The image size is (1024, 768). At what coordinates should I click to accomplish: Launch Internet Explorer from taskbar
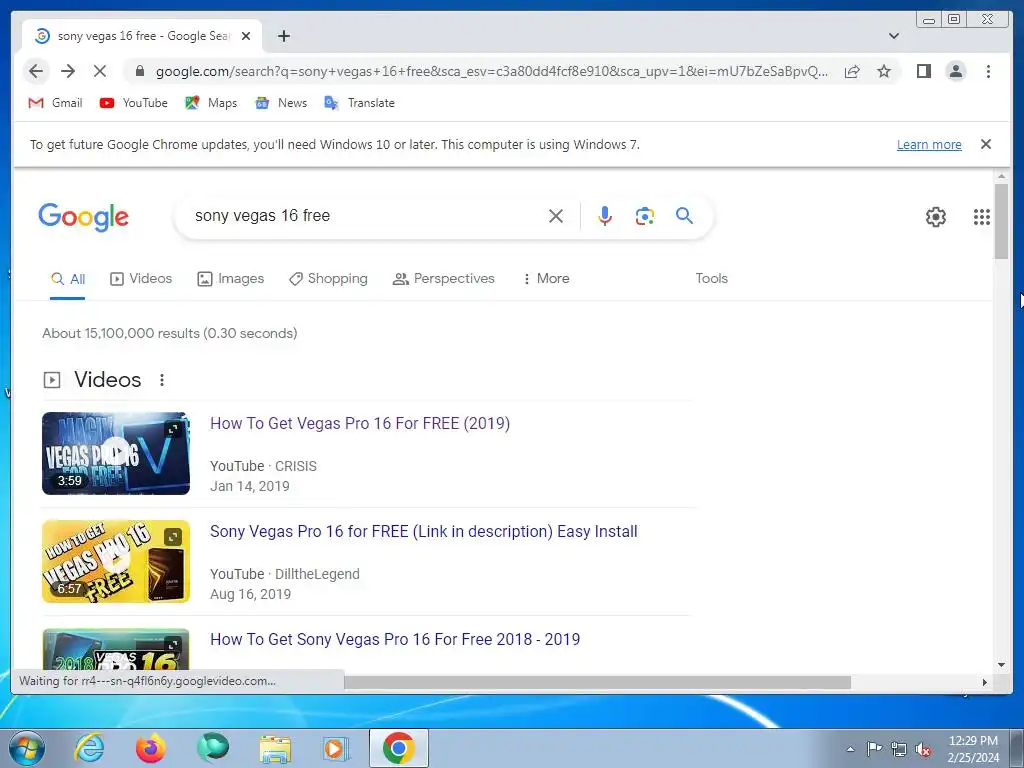89,748
